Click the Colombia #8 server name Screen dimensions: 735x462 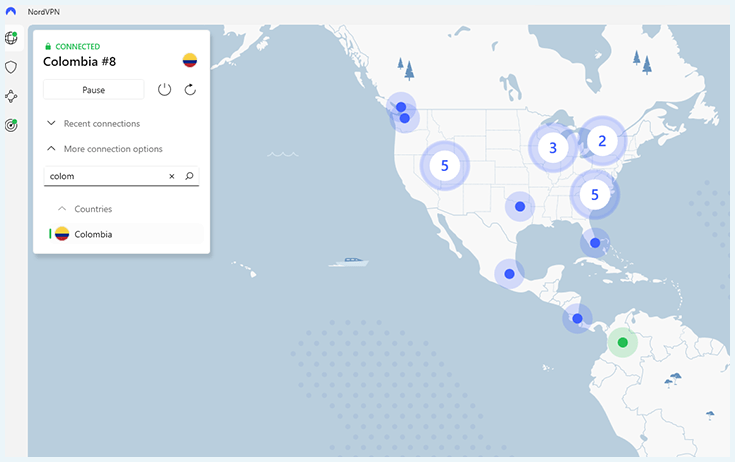click(79, 61)
